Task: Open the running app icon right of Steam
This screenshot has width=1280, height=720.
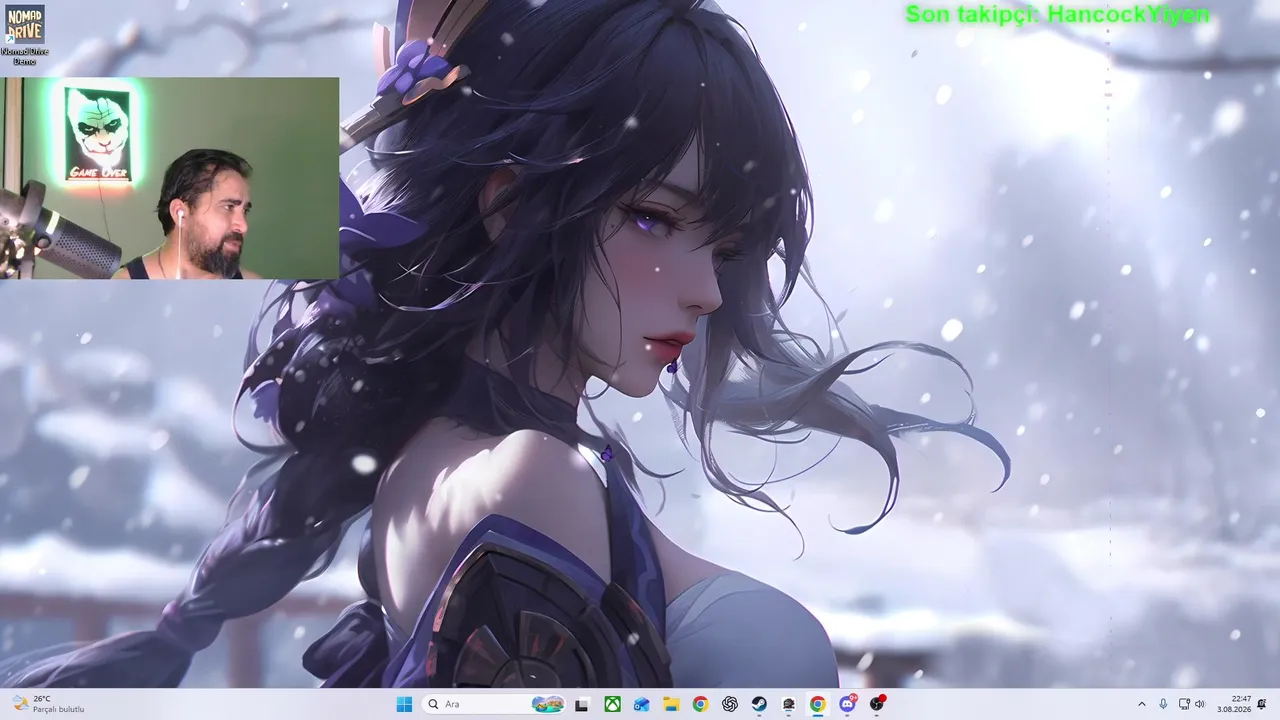Action: click(789, 704)
